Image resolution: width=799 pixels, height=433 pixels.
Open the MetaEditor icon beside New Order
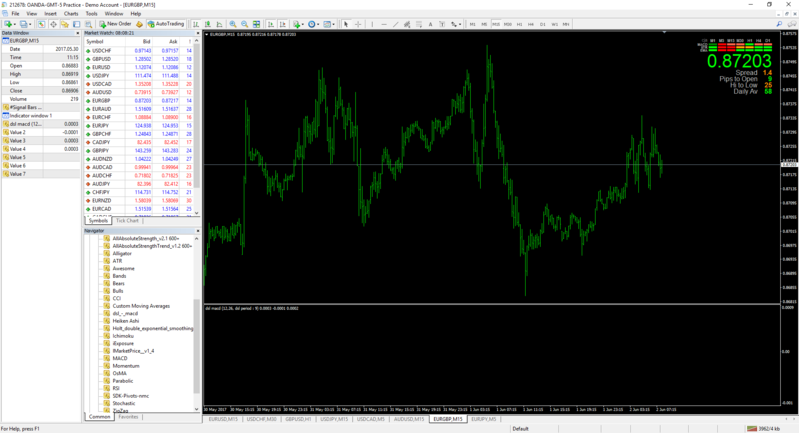(139, 24)
